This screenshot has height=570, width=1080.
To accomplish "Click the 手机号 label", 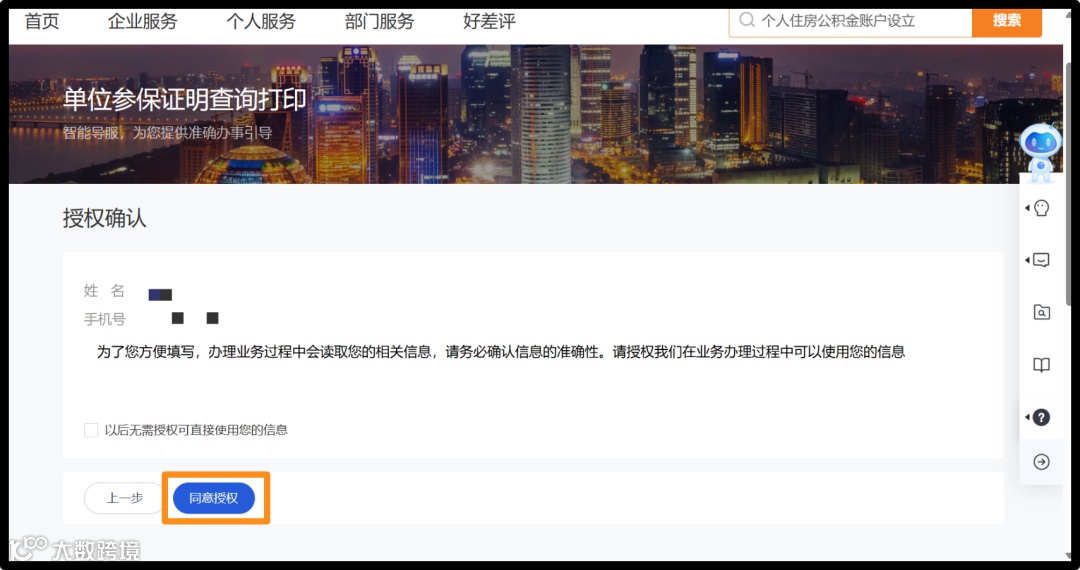I will 105,319.
